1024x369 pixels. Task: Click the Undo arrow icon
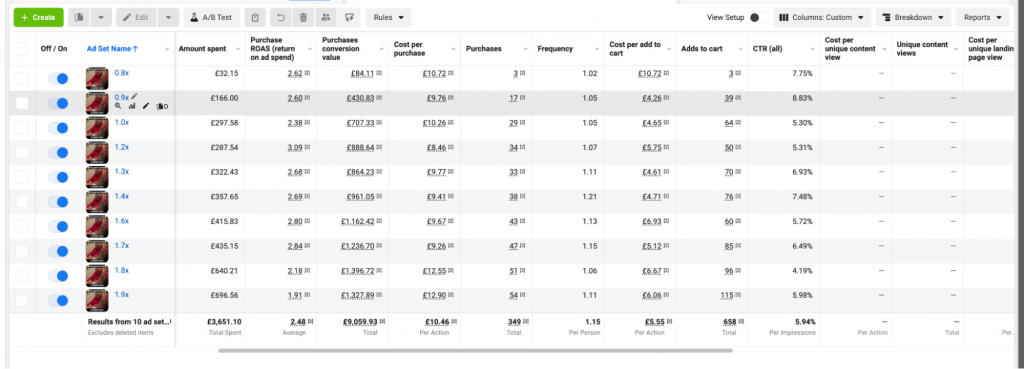(x=281, y=18)
